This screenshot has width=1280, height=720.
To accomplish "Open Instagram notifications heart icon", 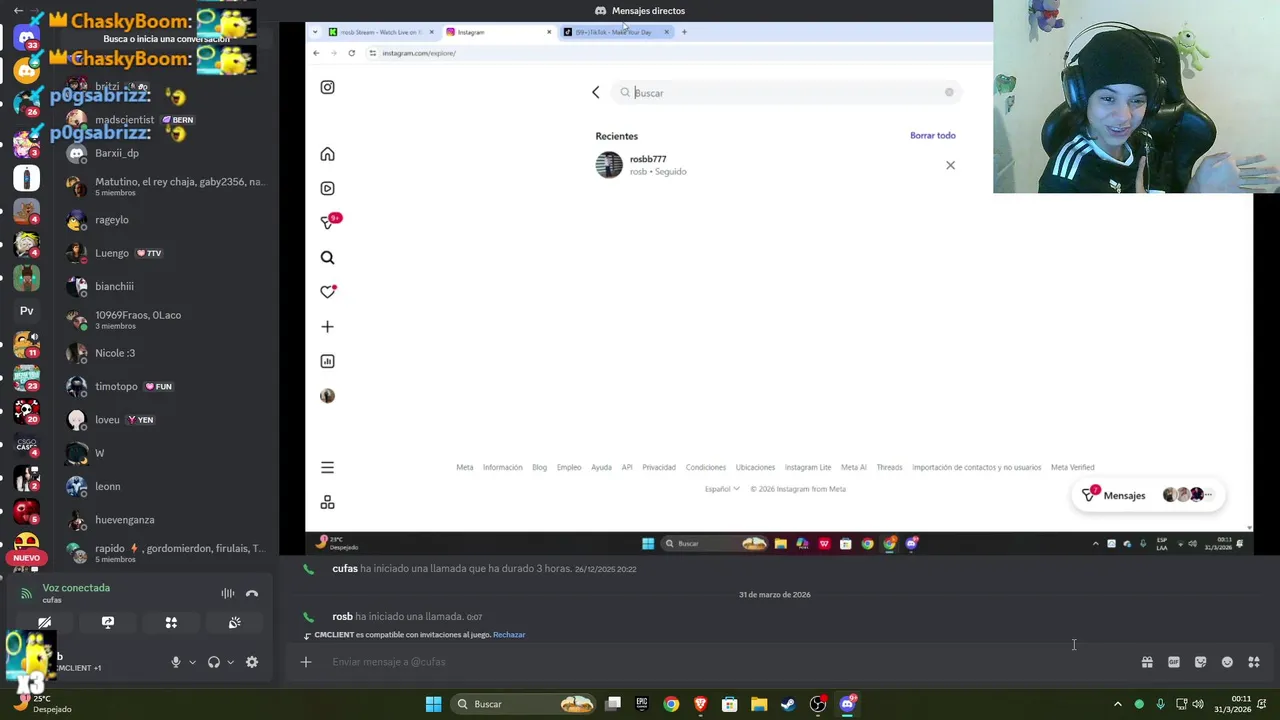I will coord(327,291).
